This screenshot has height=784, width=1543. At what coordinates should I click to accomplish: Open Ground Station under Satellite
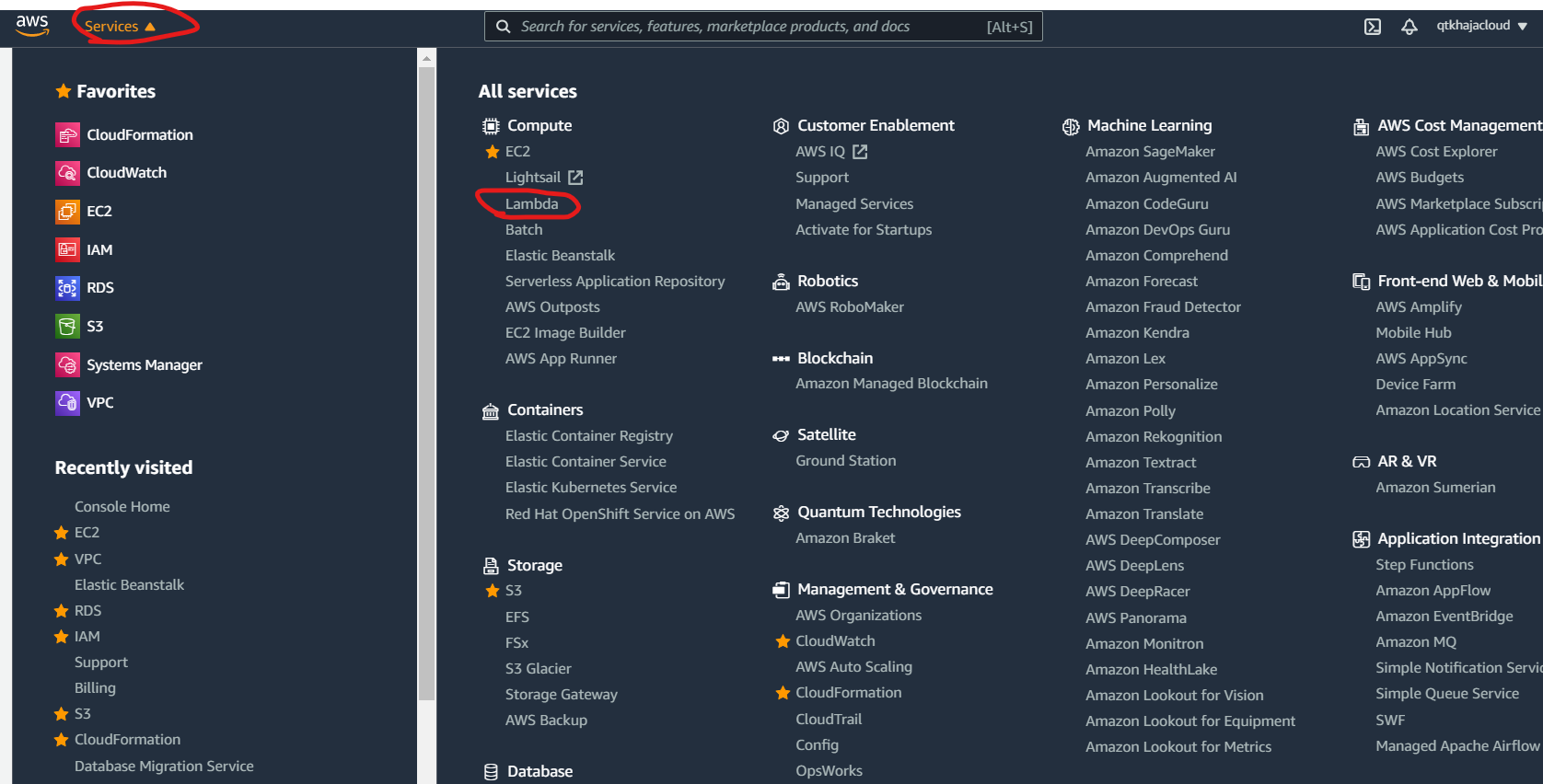click(846, 461)
